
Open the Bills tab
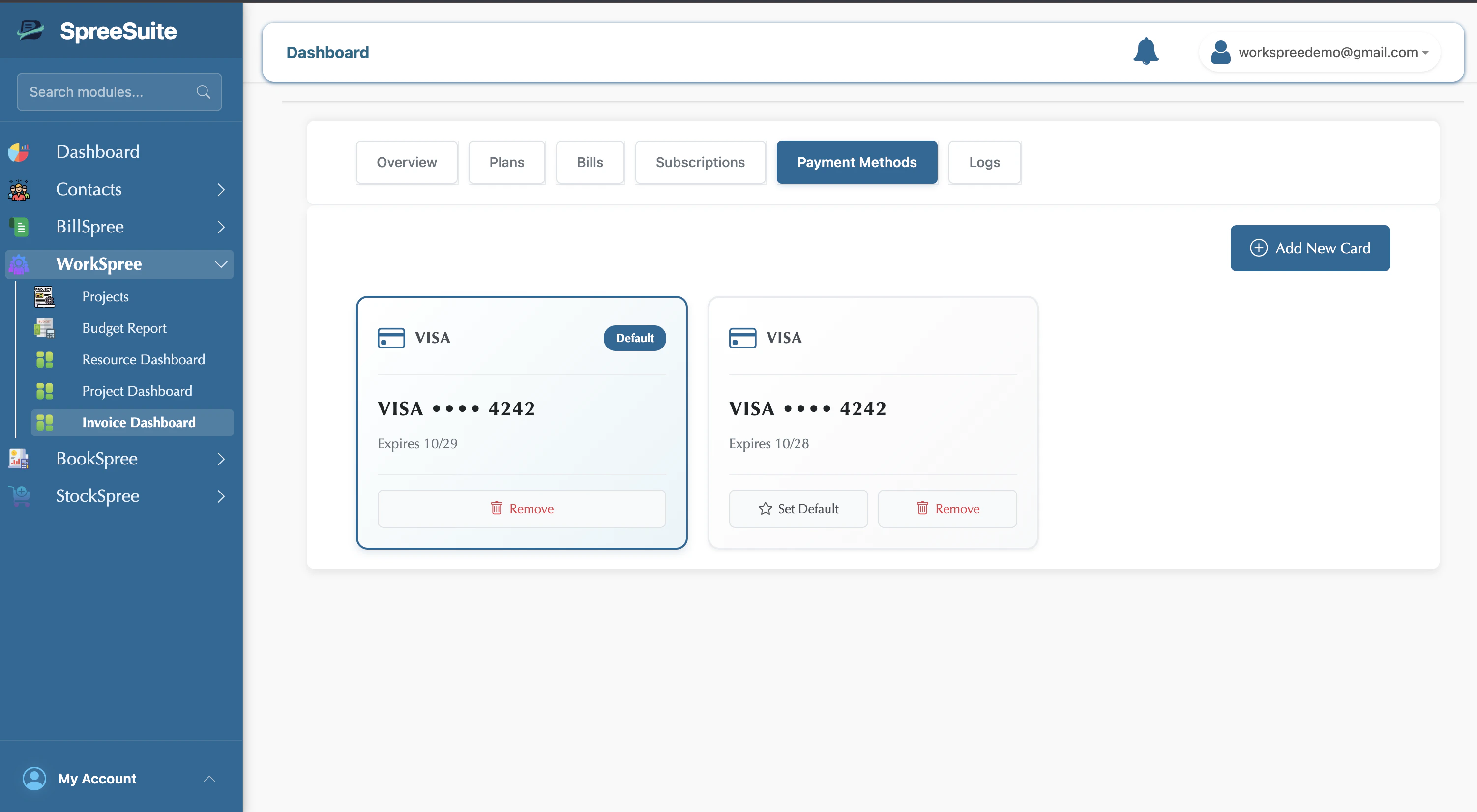pos(590,162)
